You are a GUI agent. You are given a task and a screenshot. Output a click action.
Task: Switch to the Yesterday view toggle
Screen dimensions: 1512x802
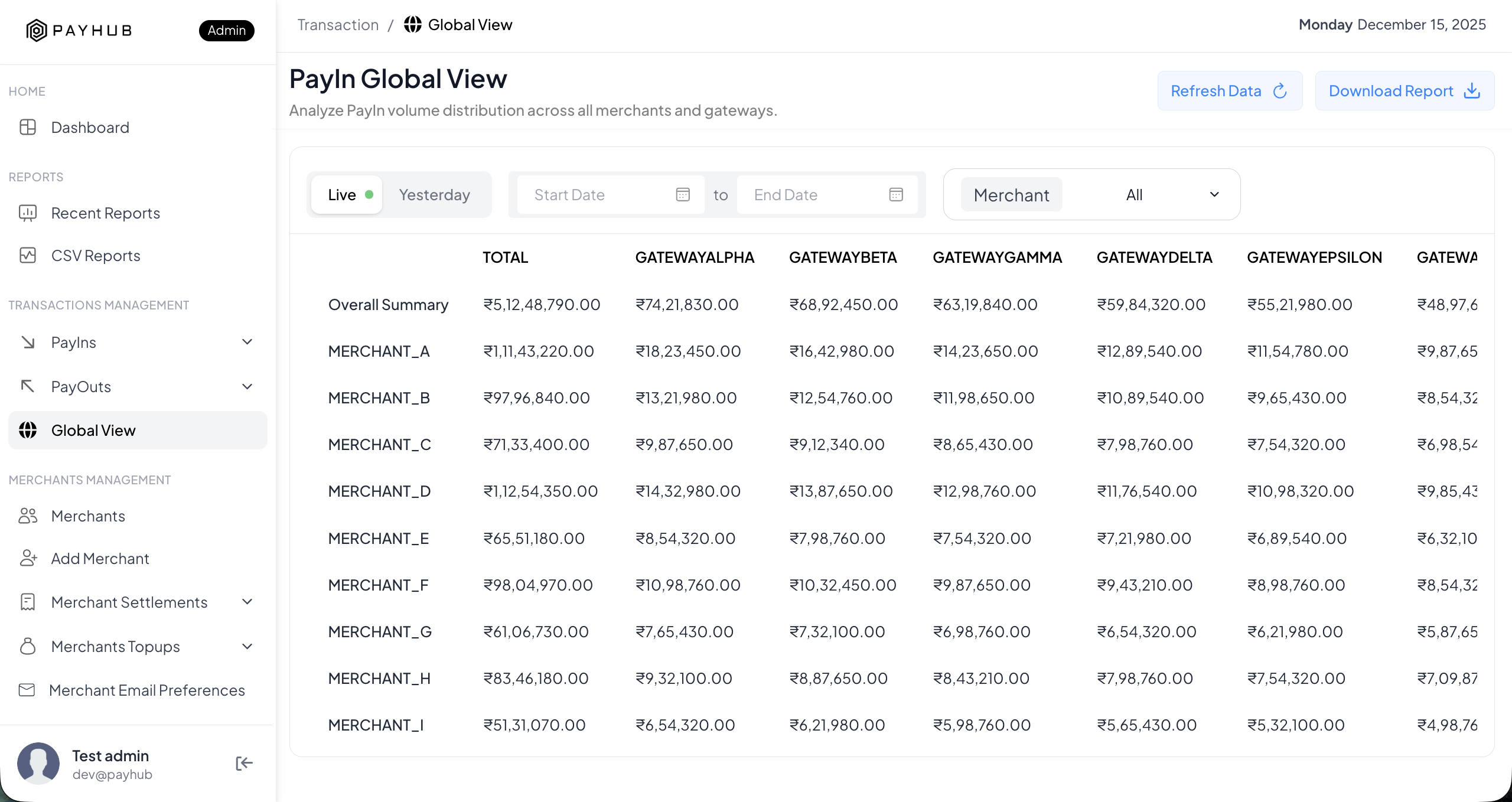point(434,195)
